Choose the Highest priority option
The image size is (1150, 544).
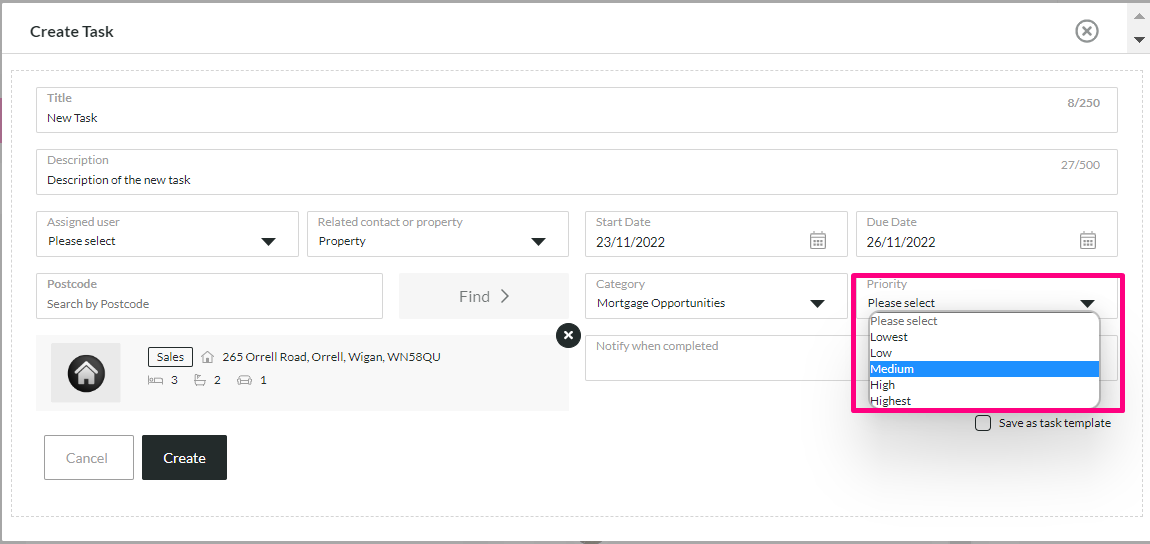click(984, 400)
